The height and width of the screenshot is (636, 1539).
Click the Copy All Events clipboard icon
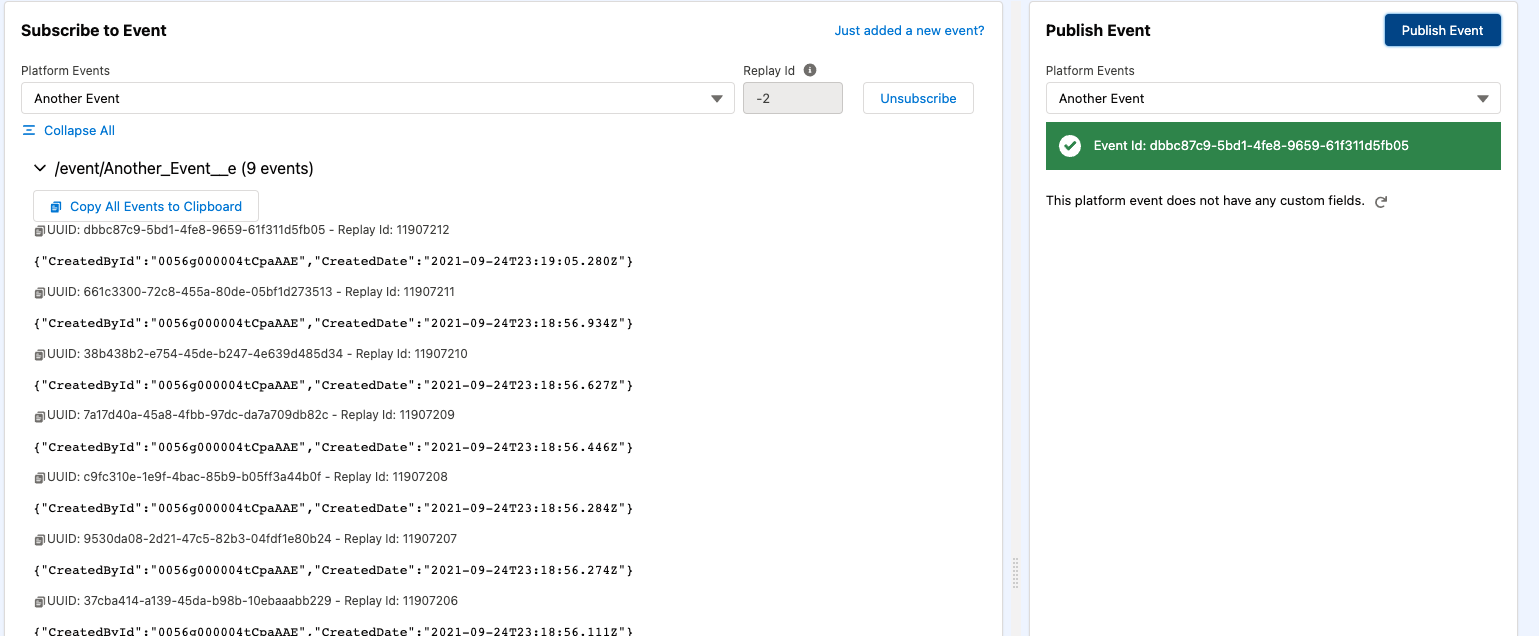coord(57,207)
